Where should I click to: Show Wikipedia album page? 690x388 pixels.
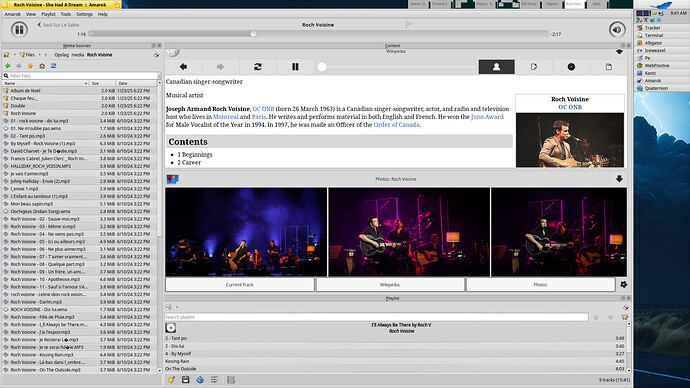tap(571, 67)
